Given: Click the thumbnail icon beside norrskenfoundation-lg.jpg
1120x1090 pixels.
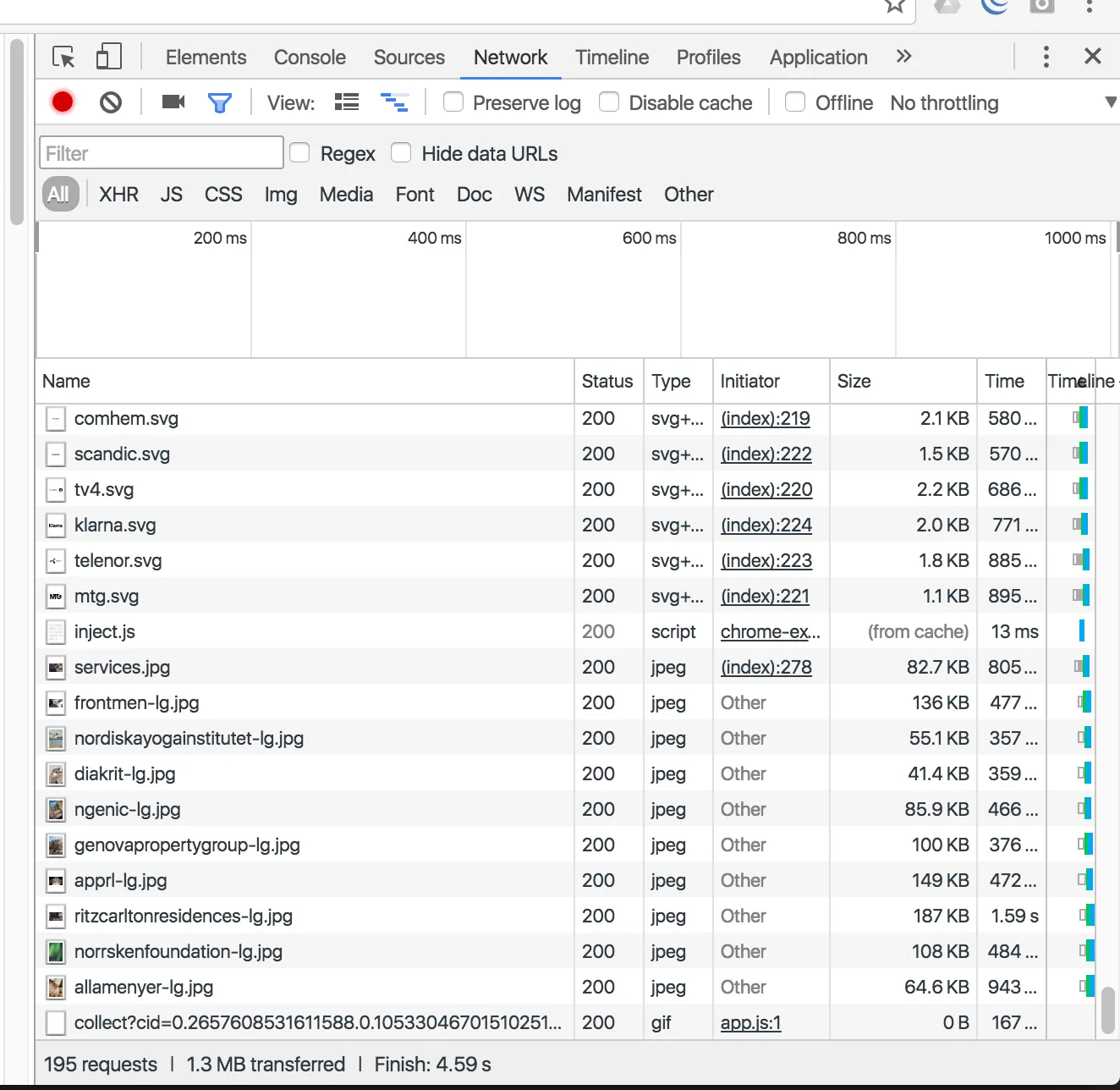Looking at the screenshot, I should pyautogui.click(x=56, y=951).
